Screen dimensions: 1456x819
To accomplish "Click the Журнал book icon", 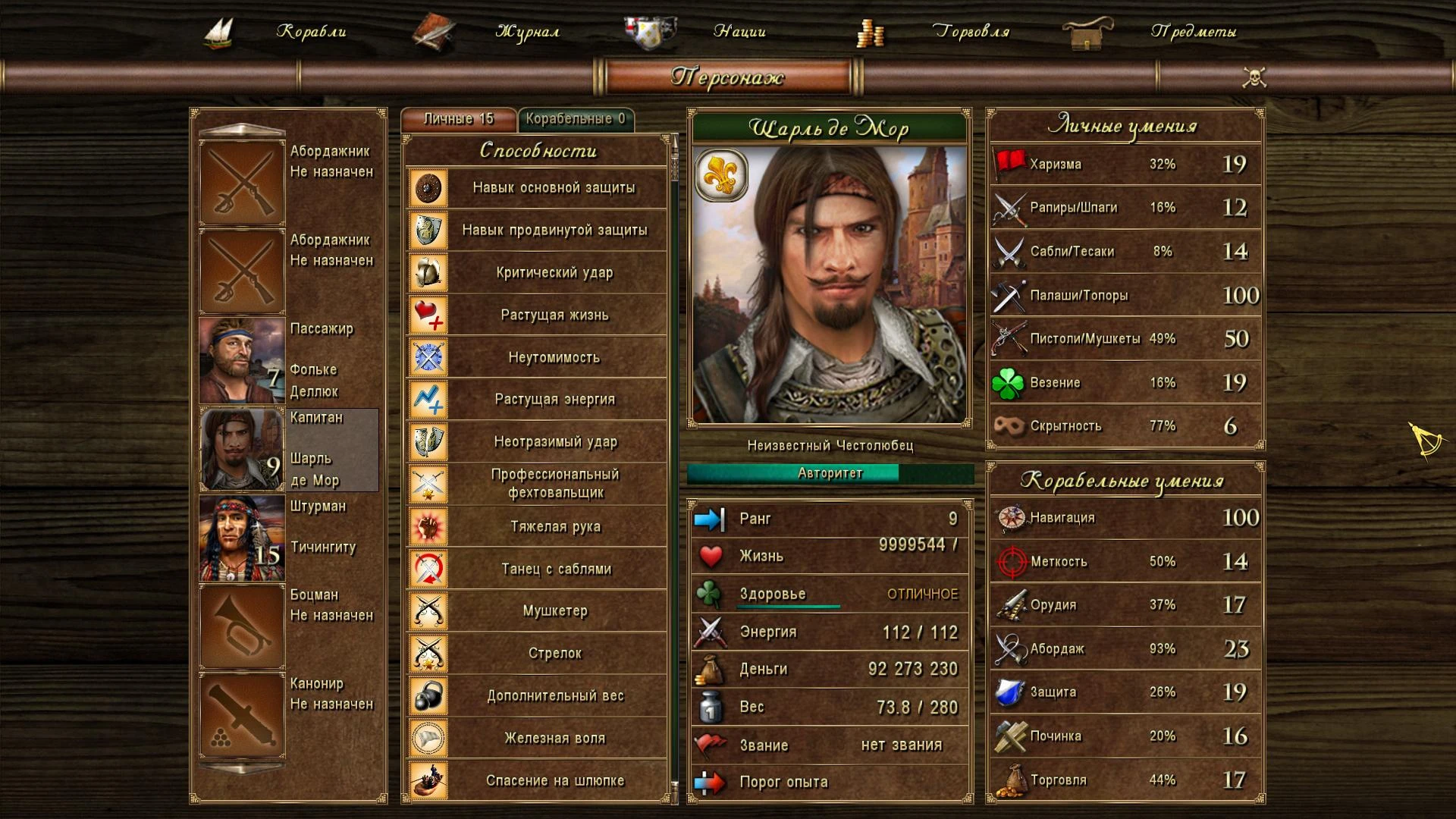I will click(x=433, y=32).
